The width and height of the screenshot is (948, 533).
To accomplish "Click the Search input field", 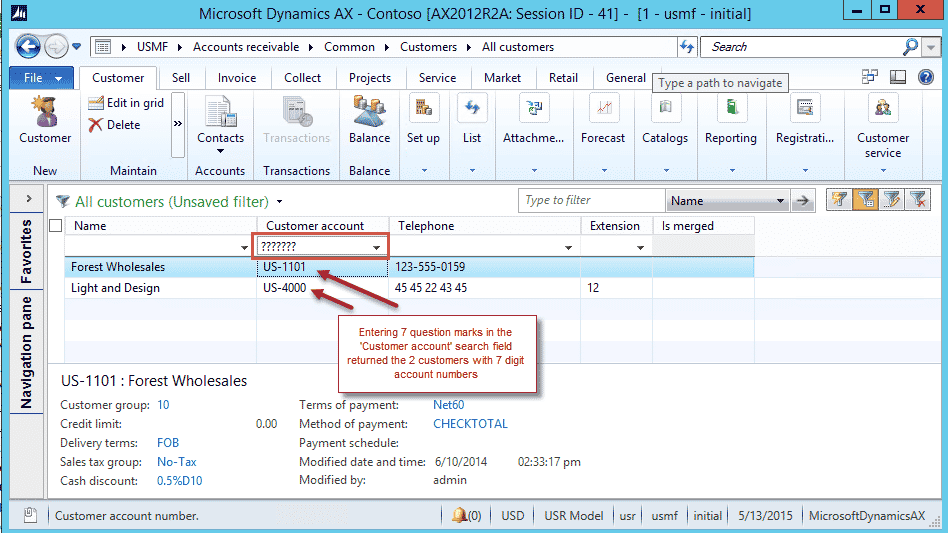I will pyautogui.click(x=801, y=47).
